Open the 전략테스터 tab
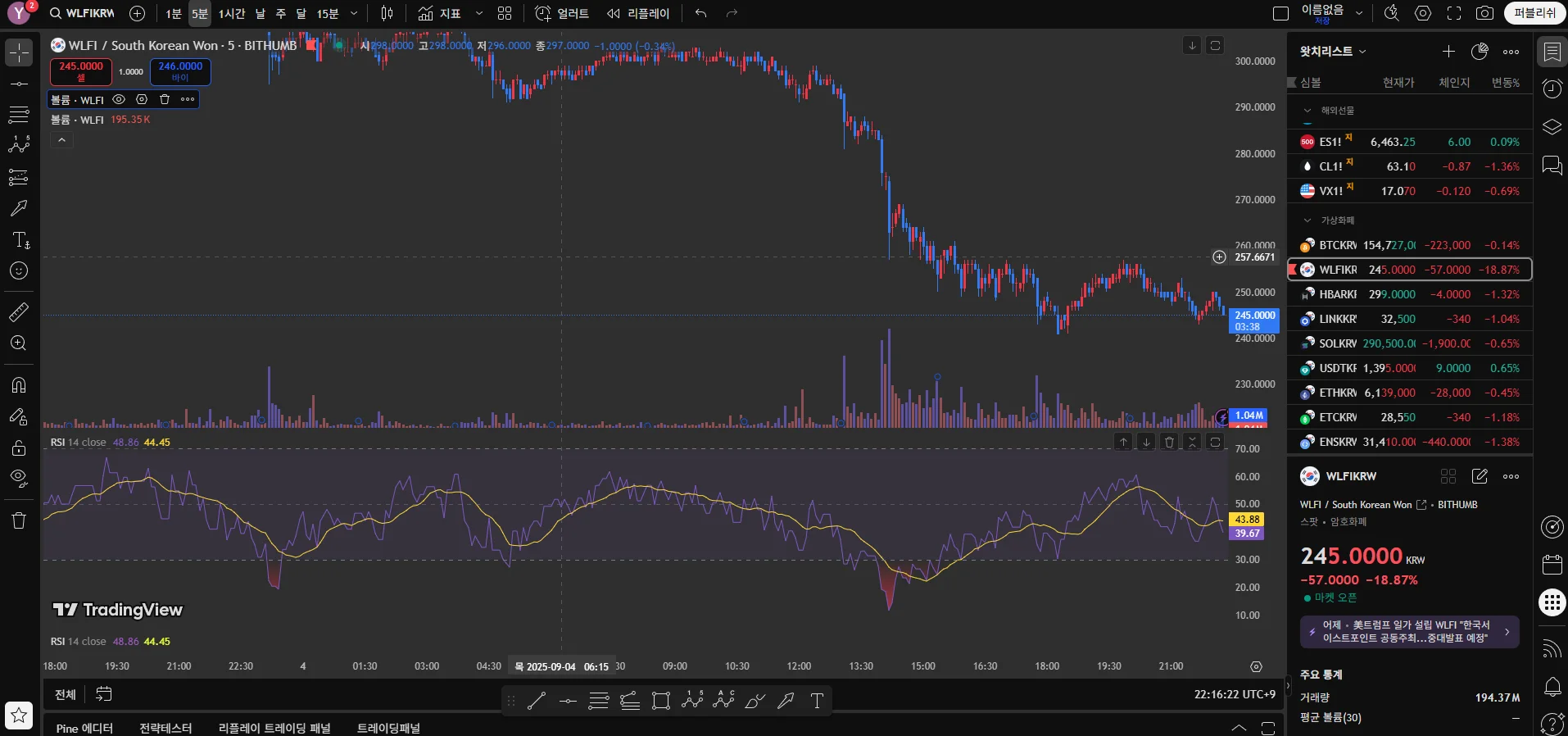This screenshot has height=736, width=1568. click(x=165, y=728)
